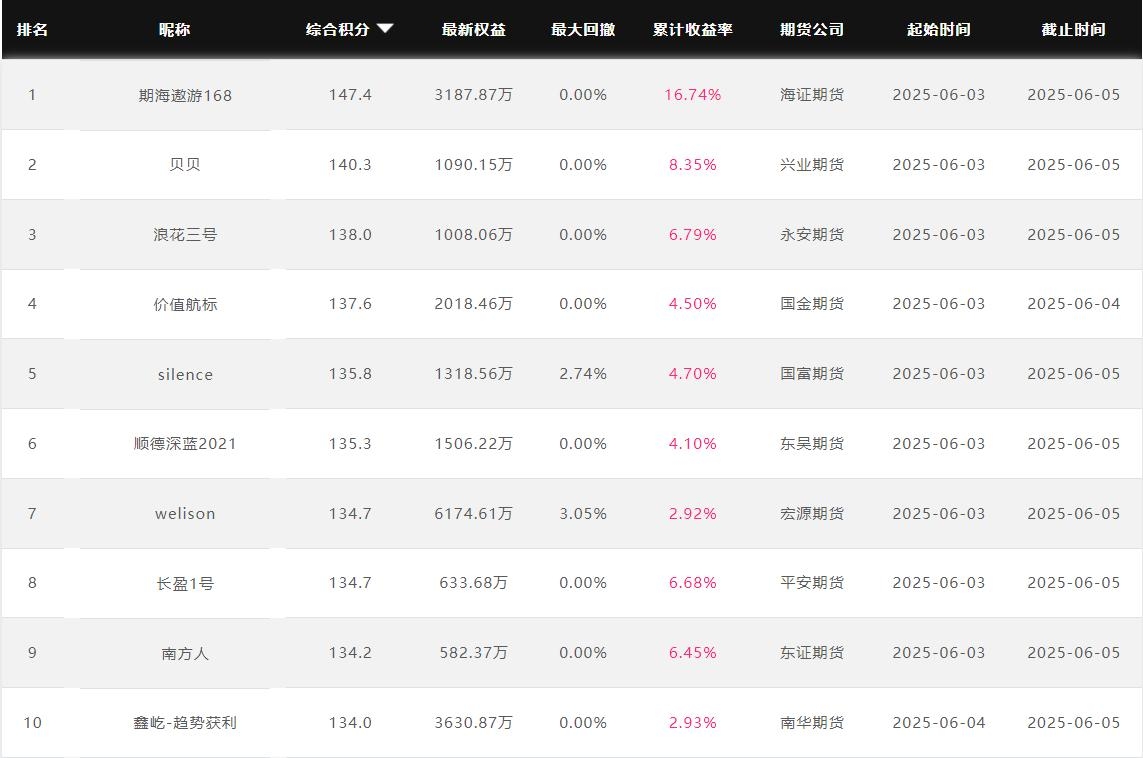1143x758 pixels.
Task: Click the return rate 4.70%
Action: coord(693,374)
